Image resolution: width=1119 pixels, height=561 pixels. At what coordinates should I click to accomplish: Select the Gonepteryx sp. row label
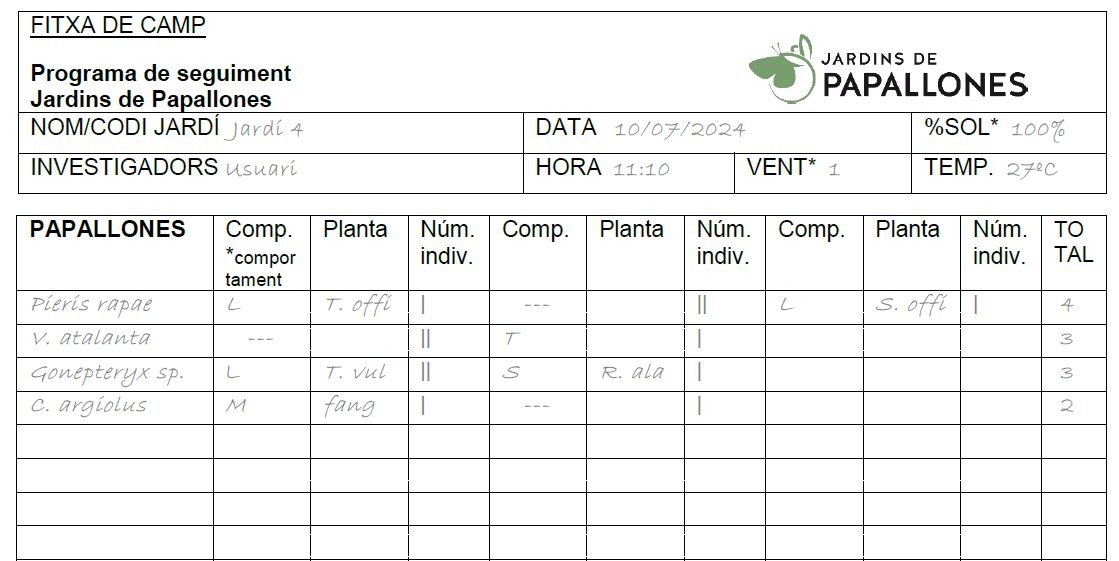click(115, 375)
